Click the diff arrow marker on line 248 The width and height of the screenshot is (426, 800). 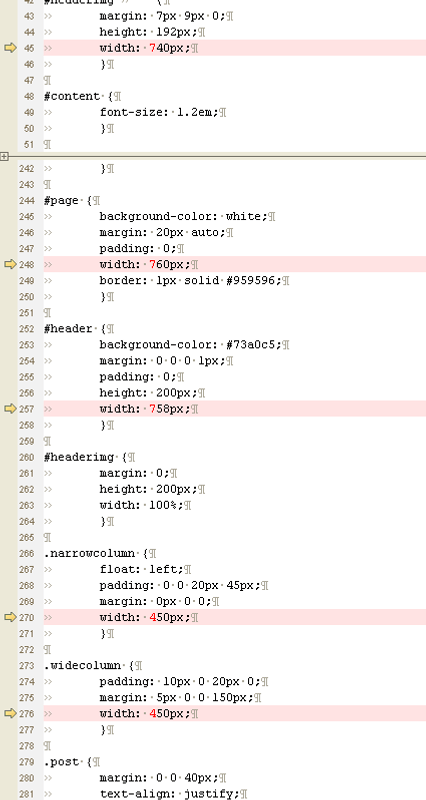tap(10, 264)
